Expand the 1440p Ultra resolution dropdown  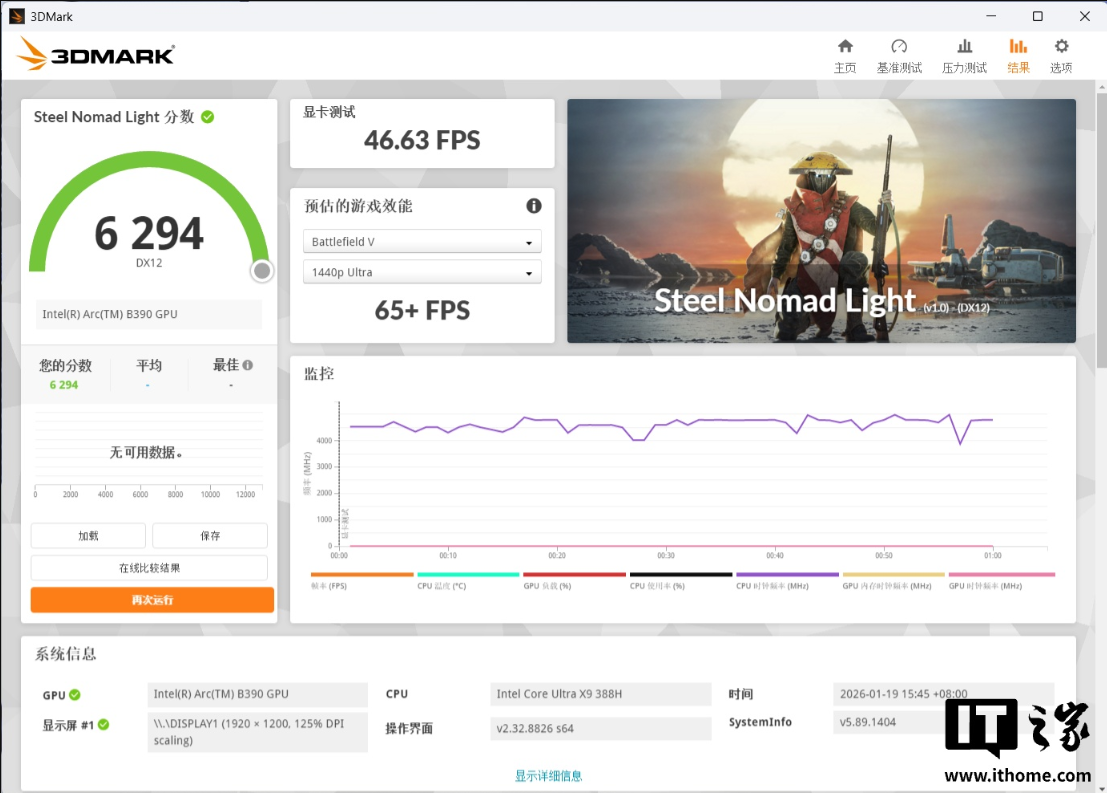point(422,272)
